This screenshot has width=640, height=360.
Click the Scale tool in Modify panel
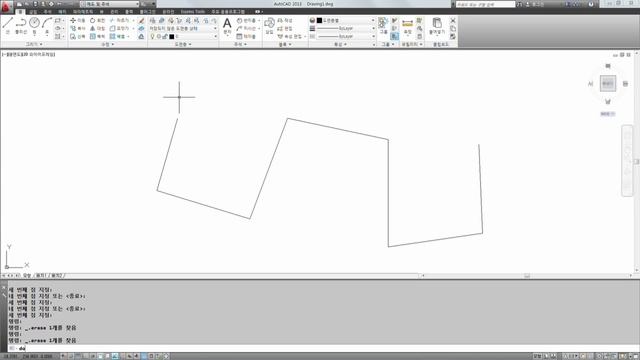(x=97, y=36)
